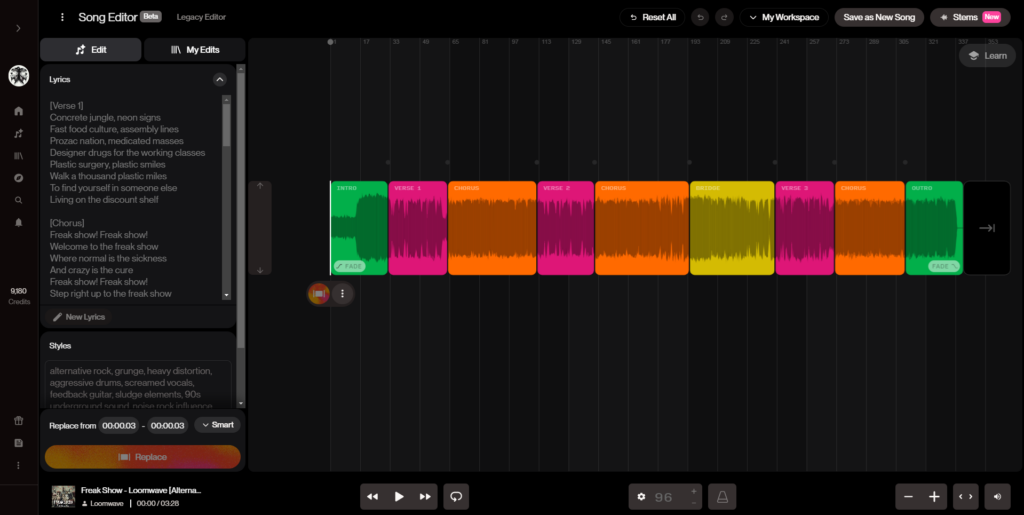
Task: Open the Learn button
Action: (x=987, y=55)
